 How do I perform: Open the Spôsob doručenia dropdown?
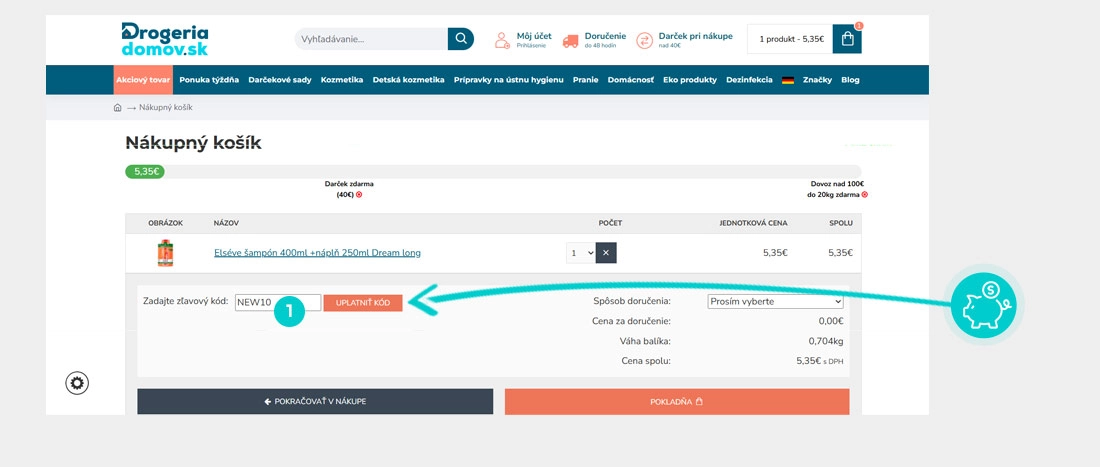[x=775, y=302]
